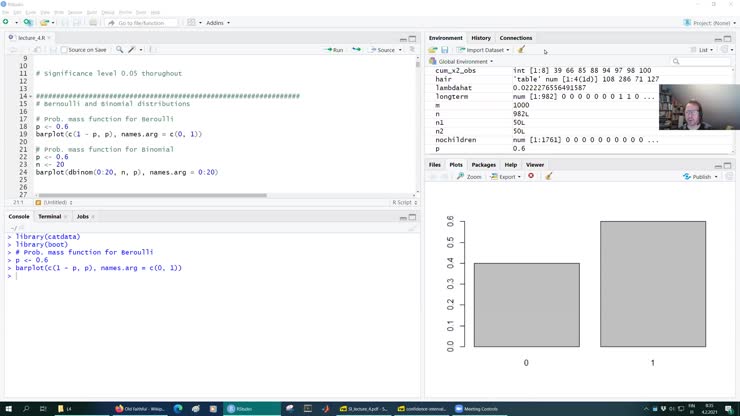Open the Files tab
The width and height of the screenshot is (740, 416).
[x=435, y=165]
